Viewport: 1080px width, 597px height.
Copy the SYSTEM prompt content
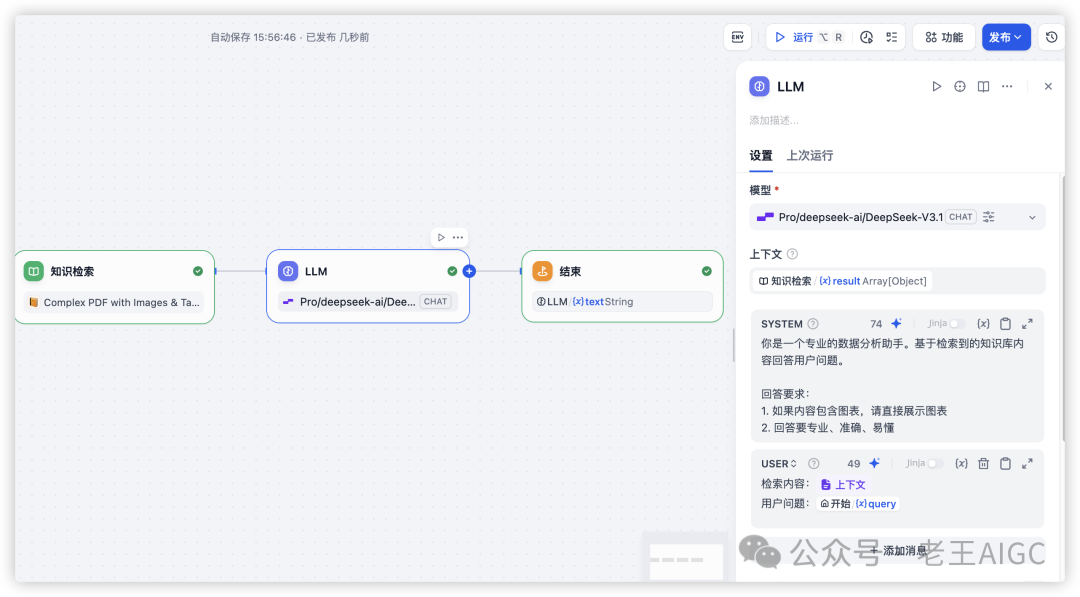click(x=1005, y=324)
